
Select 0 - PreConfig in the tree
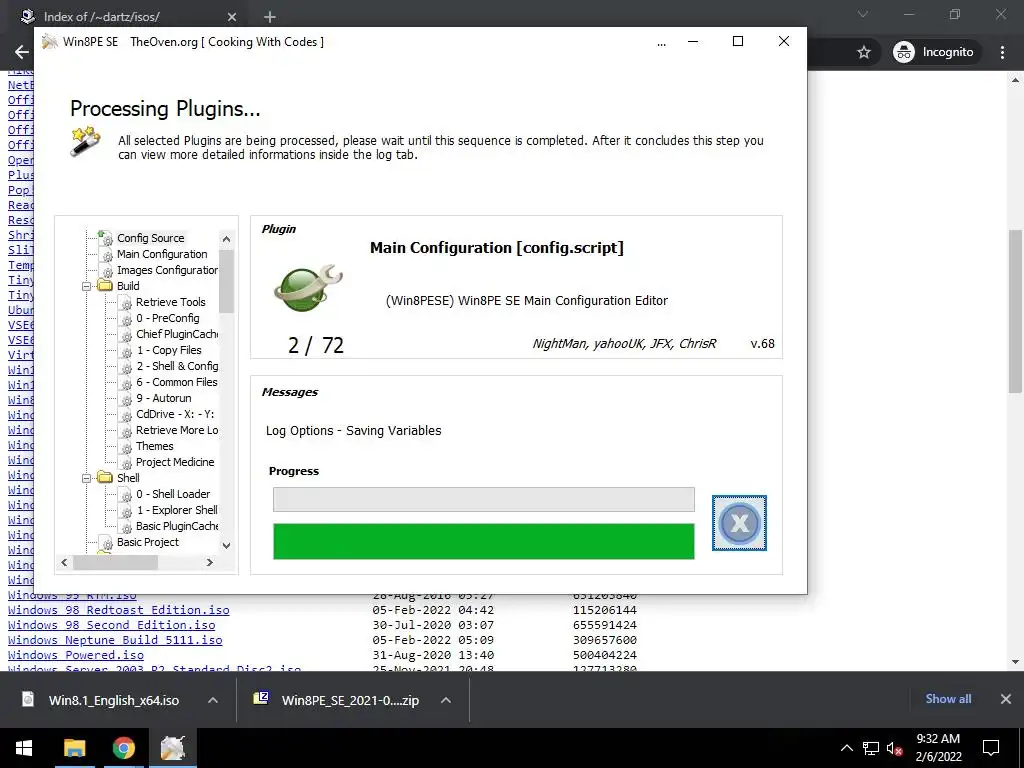tap(168, 318)
